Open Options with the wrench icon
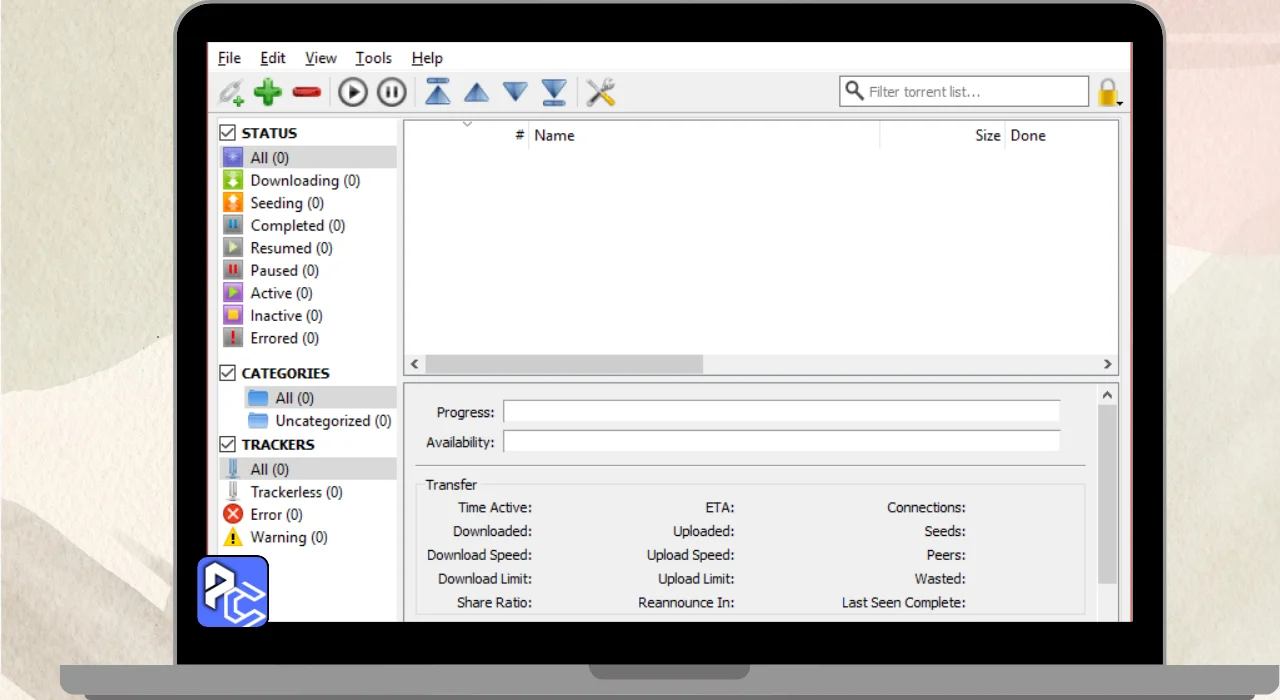This screenshot has height=700, width=1280. click(600, 92)
